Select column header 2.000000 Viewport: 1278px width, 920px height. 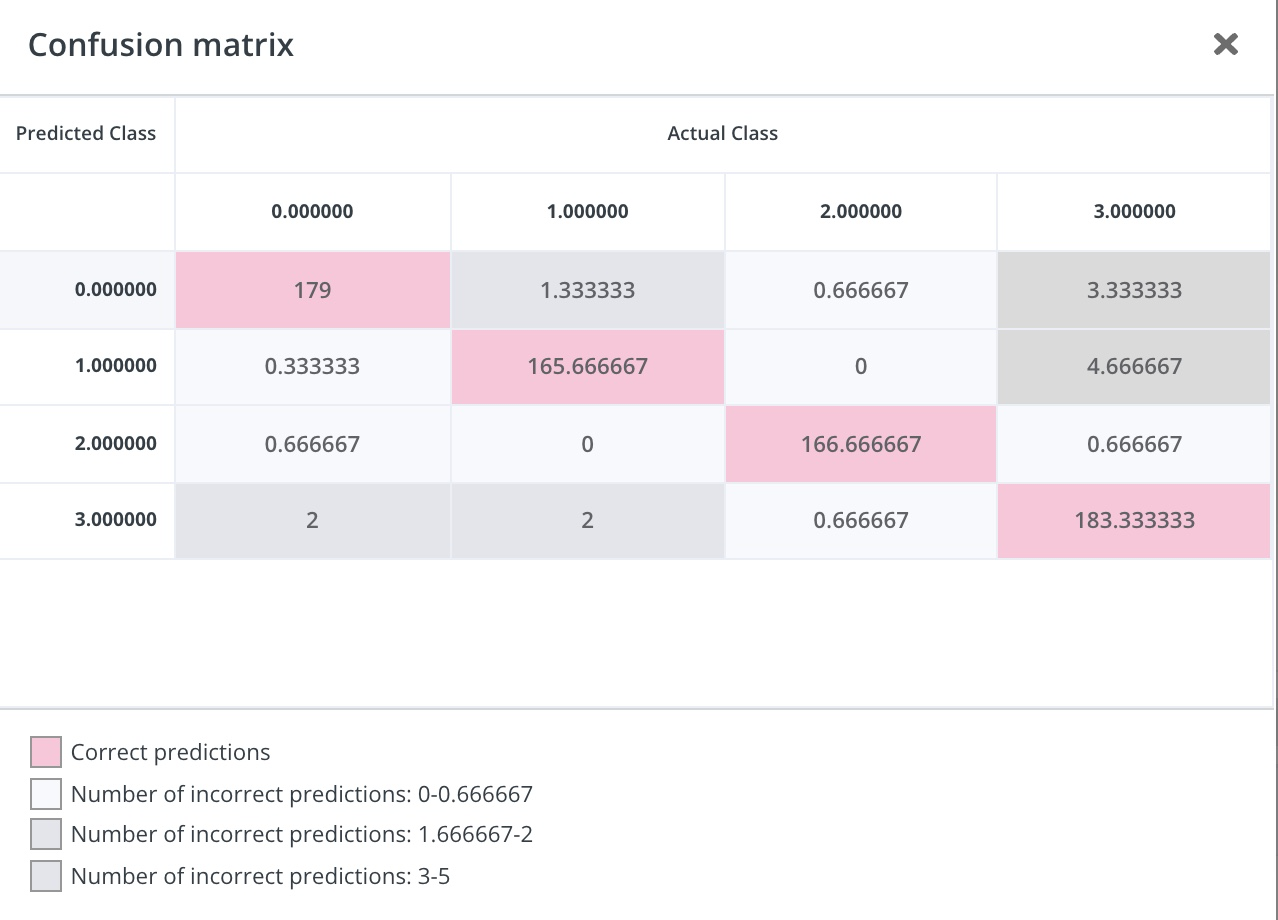860,211
